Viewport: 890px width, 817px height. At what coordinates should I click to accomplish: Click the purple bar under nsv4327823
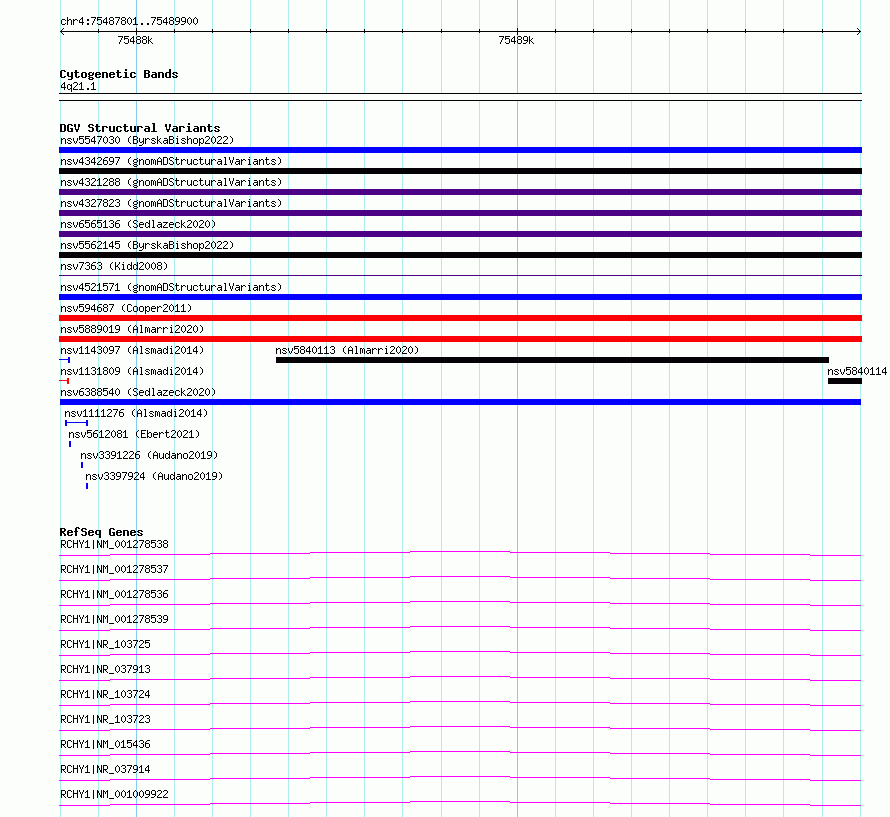click(x=460, y=213)
